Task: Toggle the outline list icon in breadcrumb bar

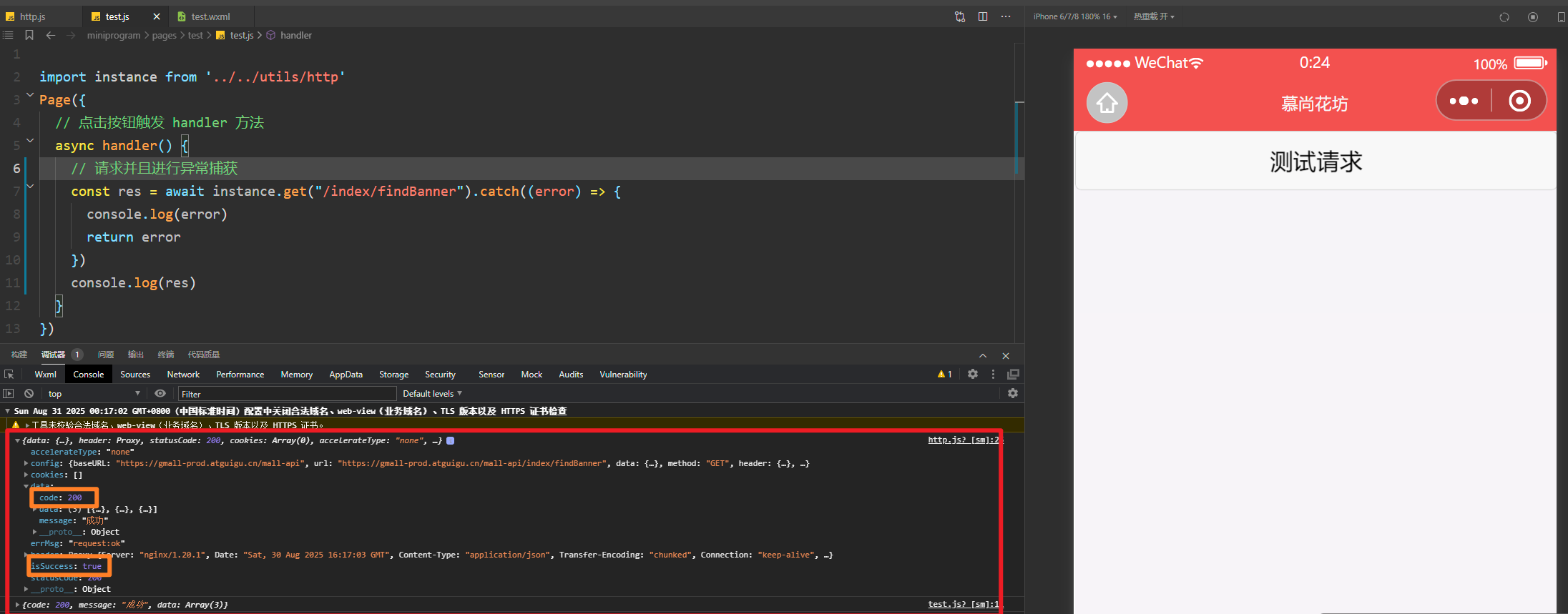Action: point(8,35)
